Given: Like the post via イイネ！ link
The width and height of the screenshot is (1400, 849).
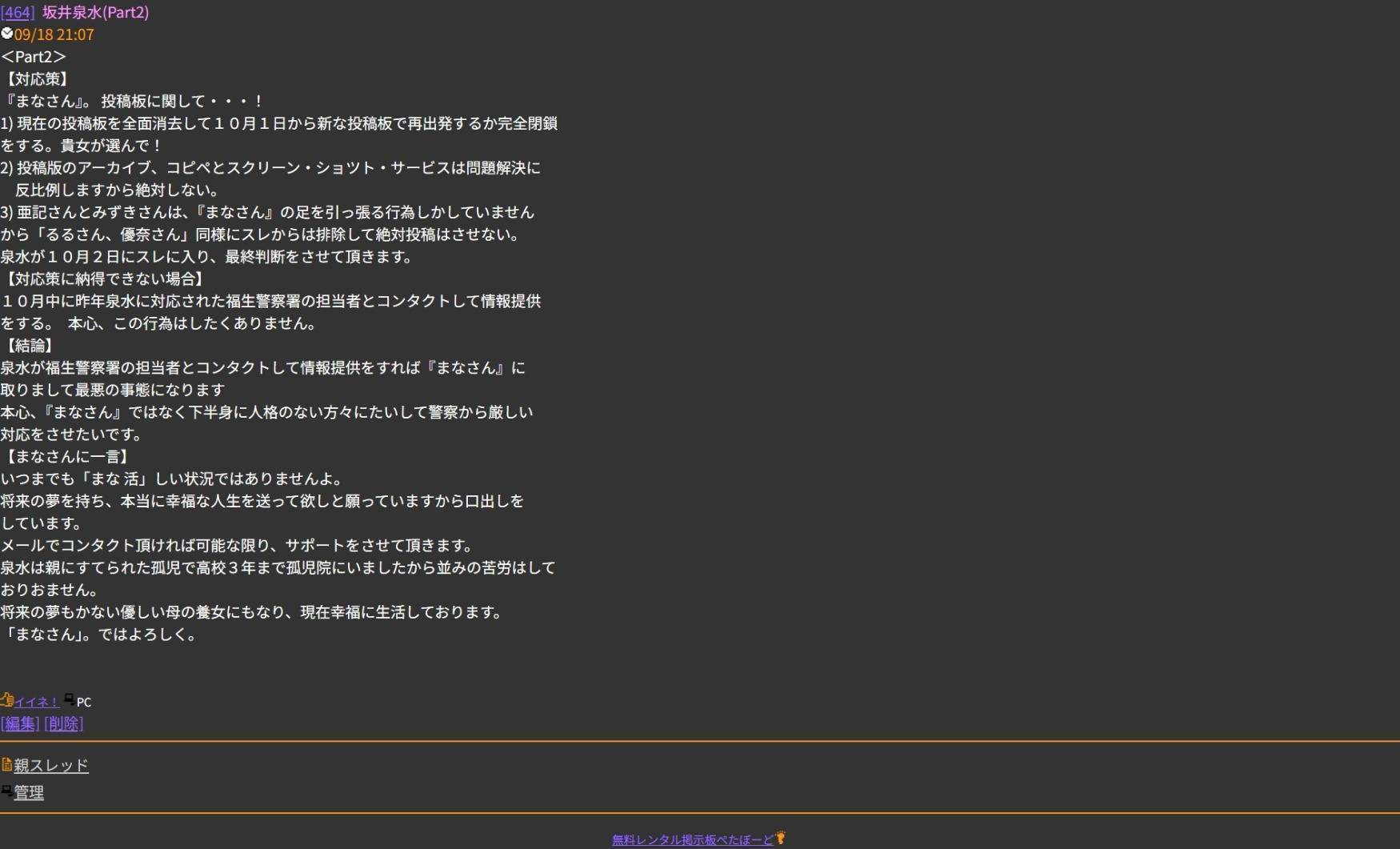Looking at the screenshot, I should (x=36, y=702).
